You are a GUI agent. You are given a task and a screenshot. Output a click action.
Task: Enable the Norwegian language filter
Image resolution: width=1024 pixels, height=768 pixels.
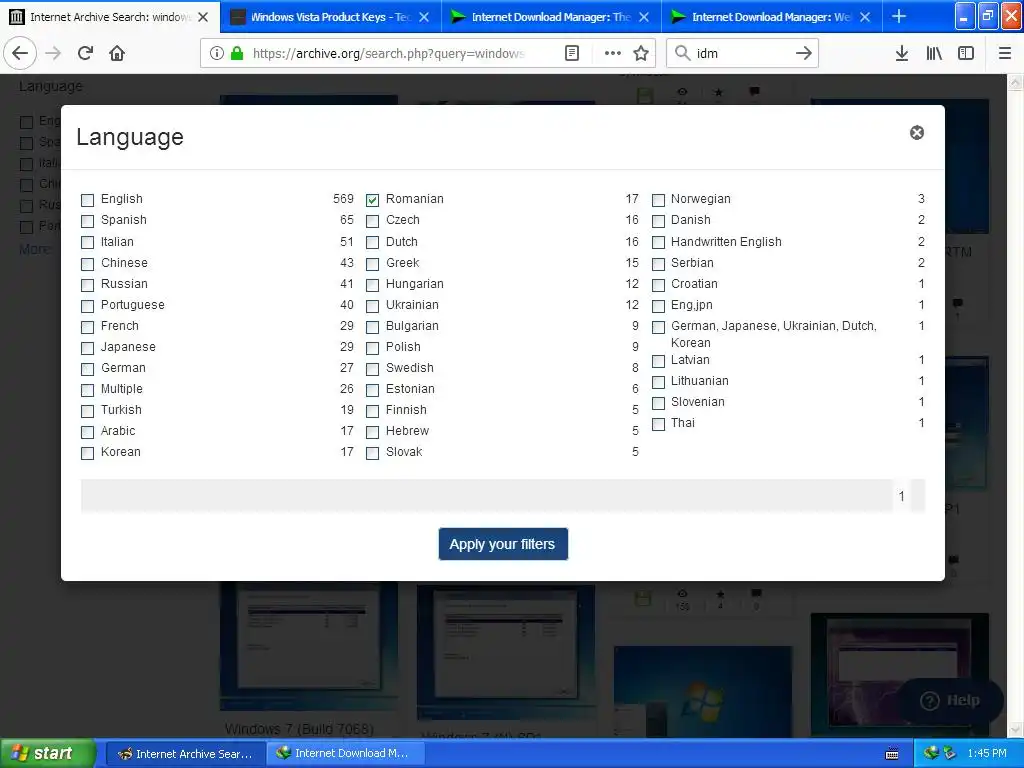pyautogui.click(x=658, y=200)
